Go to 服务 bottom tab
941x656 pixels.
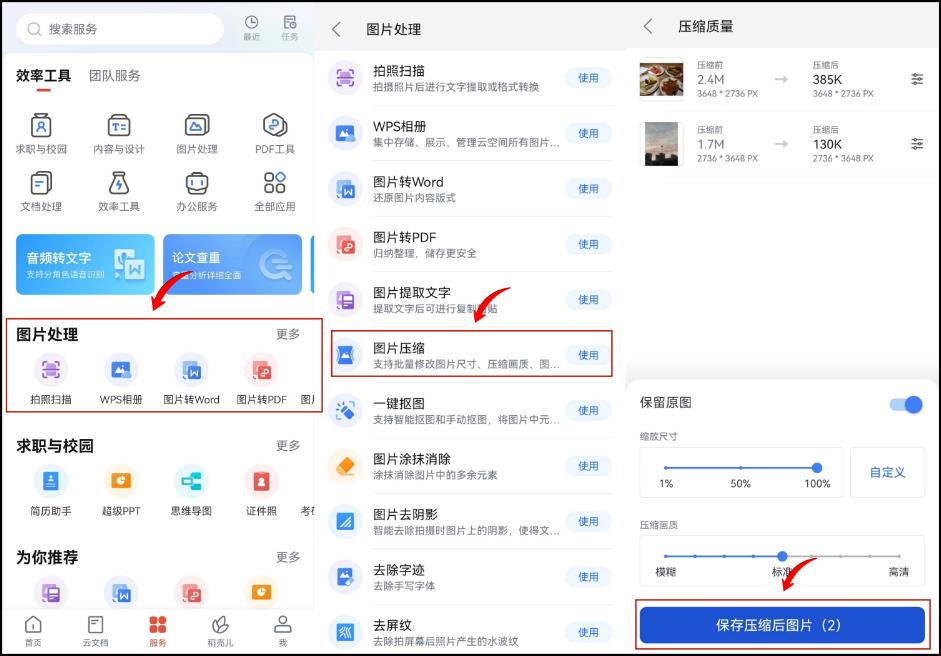tap(158, 631)
